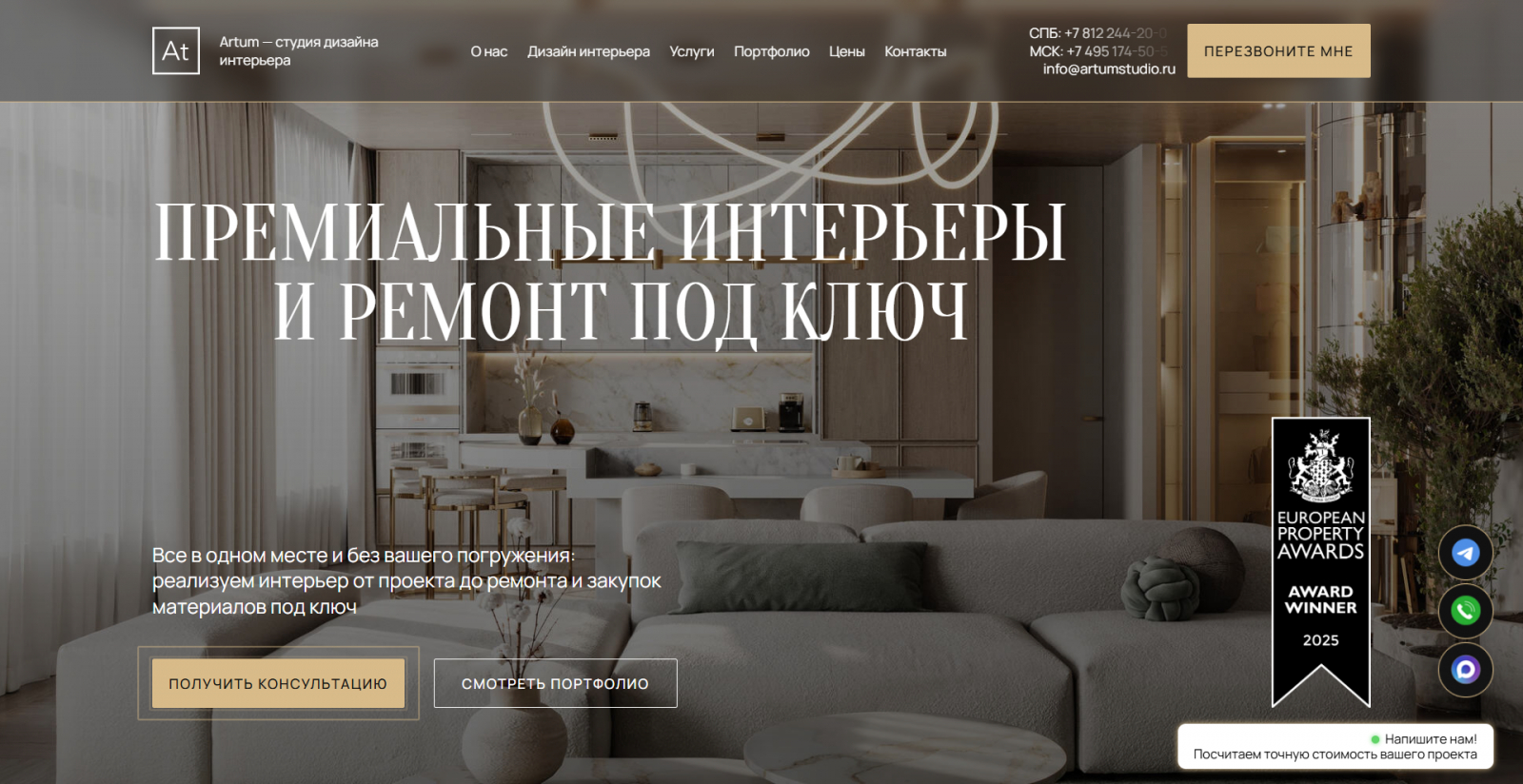This screenshot has width=1523, height=784.
Task: Select Контакты in the navigation
Action: (916, 51)
